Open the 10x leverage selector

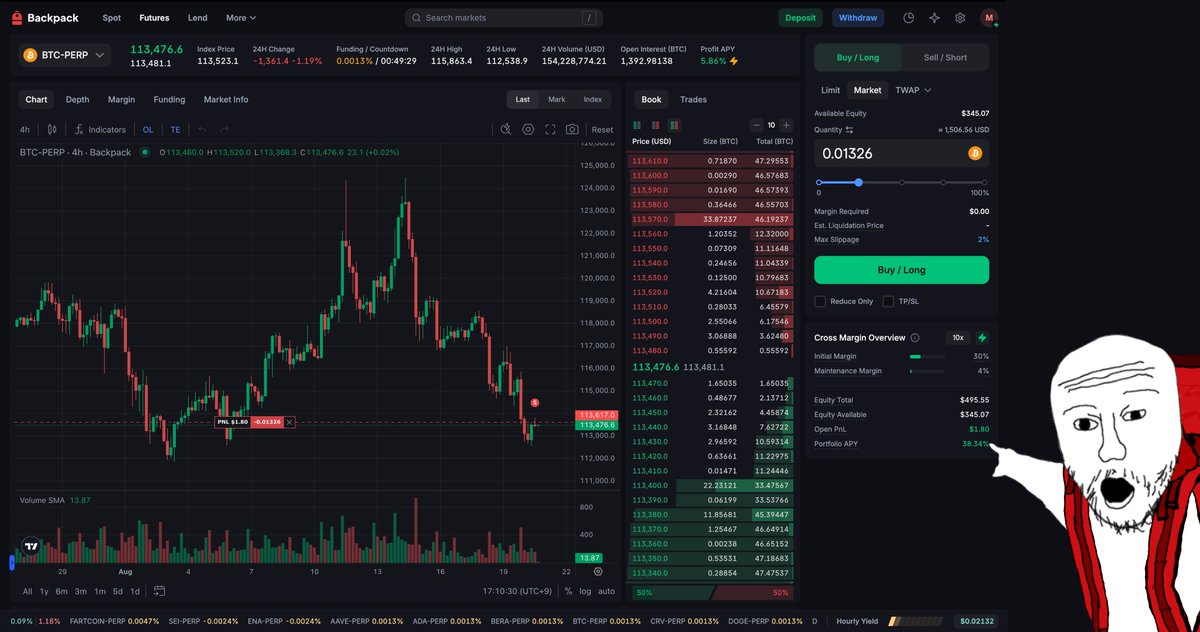[x=958, y=338]
